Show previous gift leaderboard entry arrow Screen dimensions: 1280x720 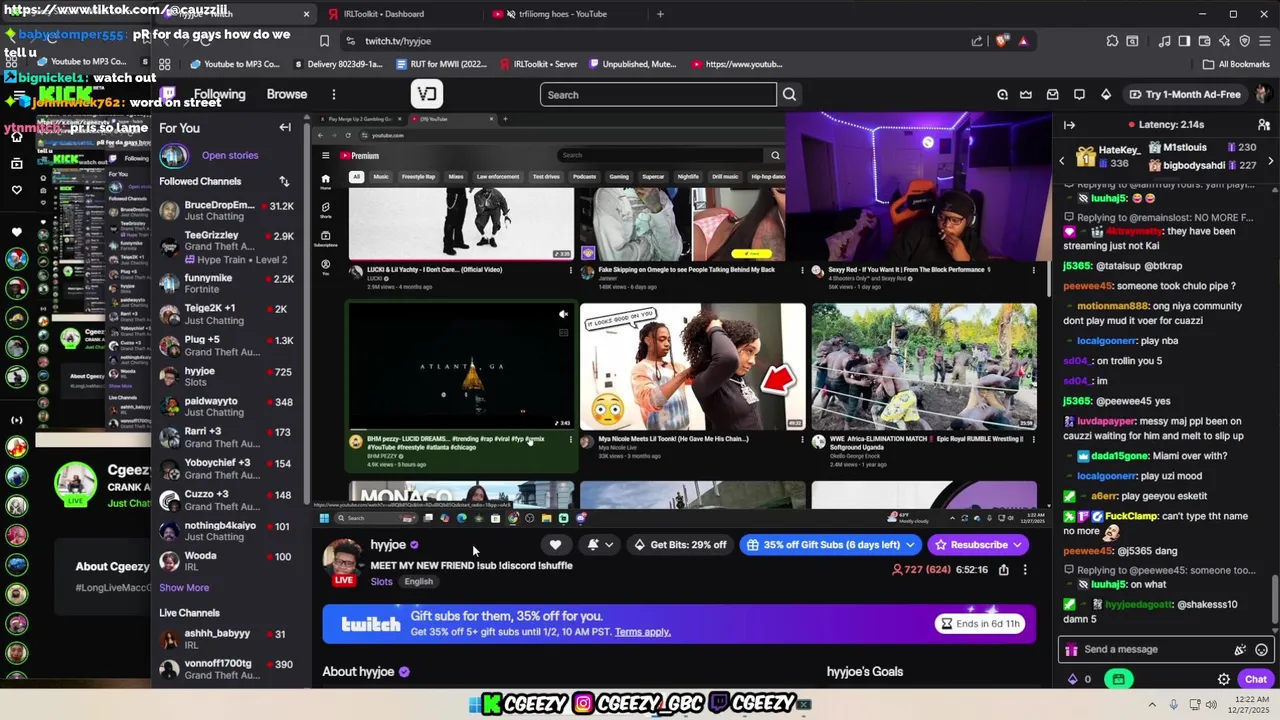[x=1062, y=160]
